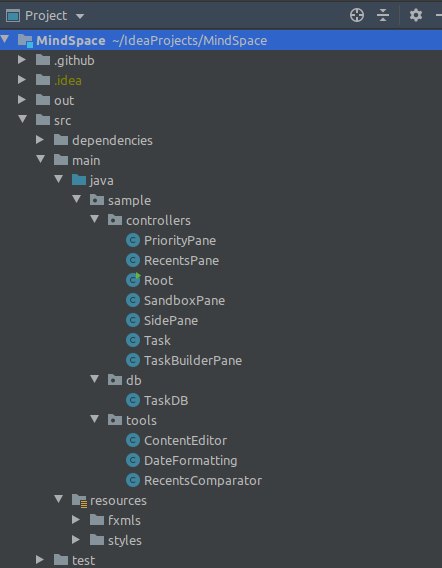Screen dimensions: 442x568
Task: Open the Project view dropdown arrow
Action: tap(80, 16)
